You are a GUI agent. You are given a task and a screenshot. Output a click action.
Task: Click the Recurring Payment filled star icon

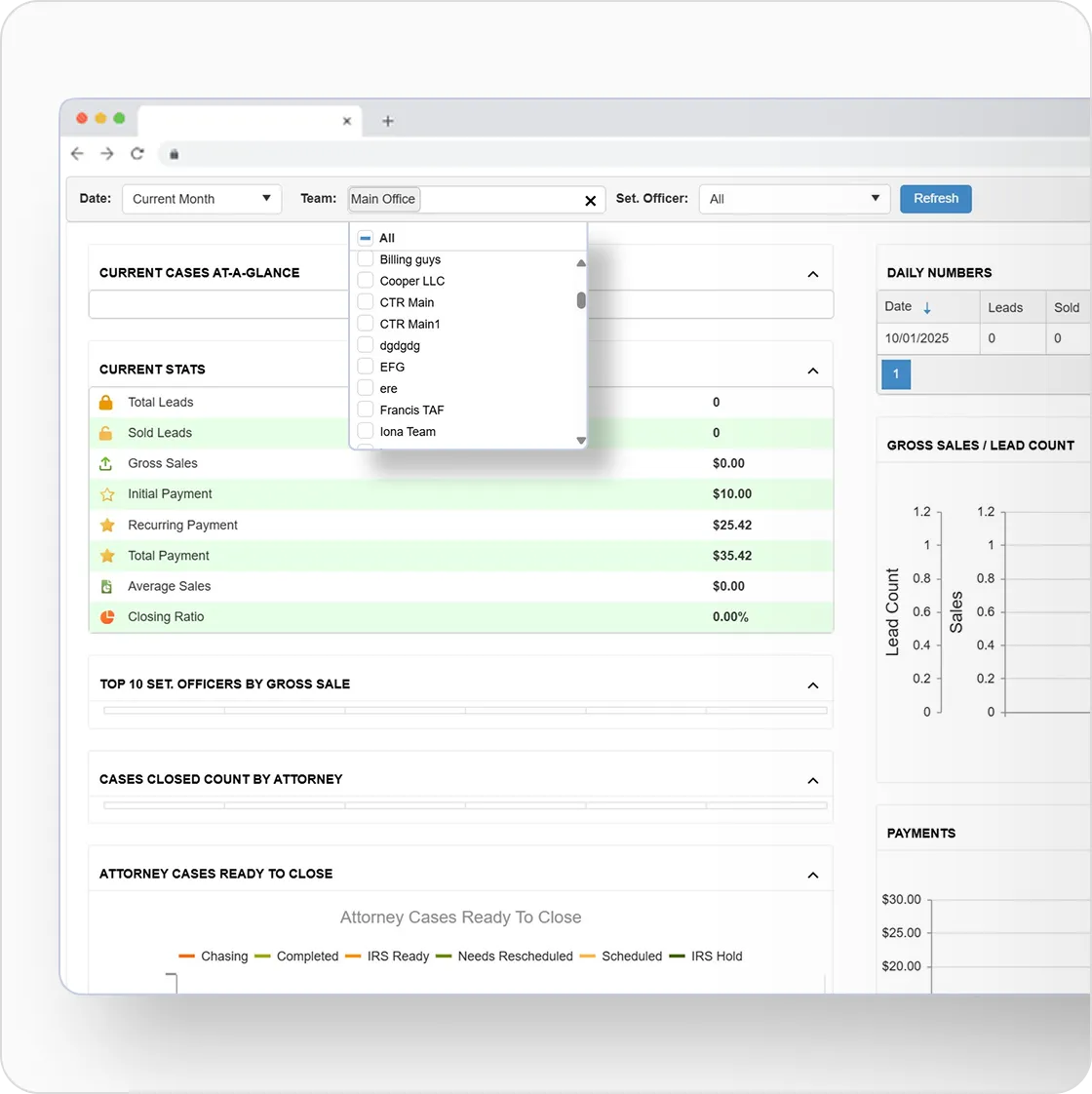106,525
